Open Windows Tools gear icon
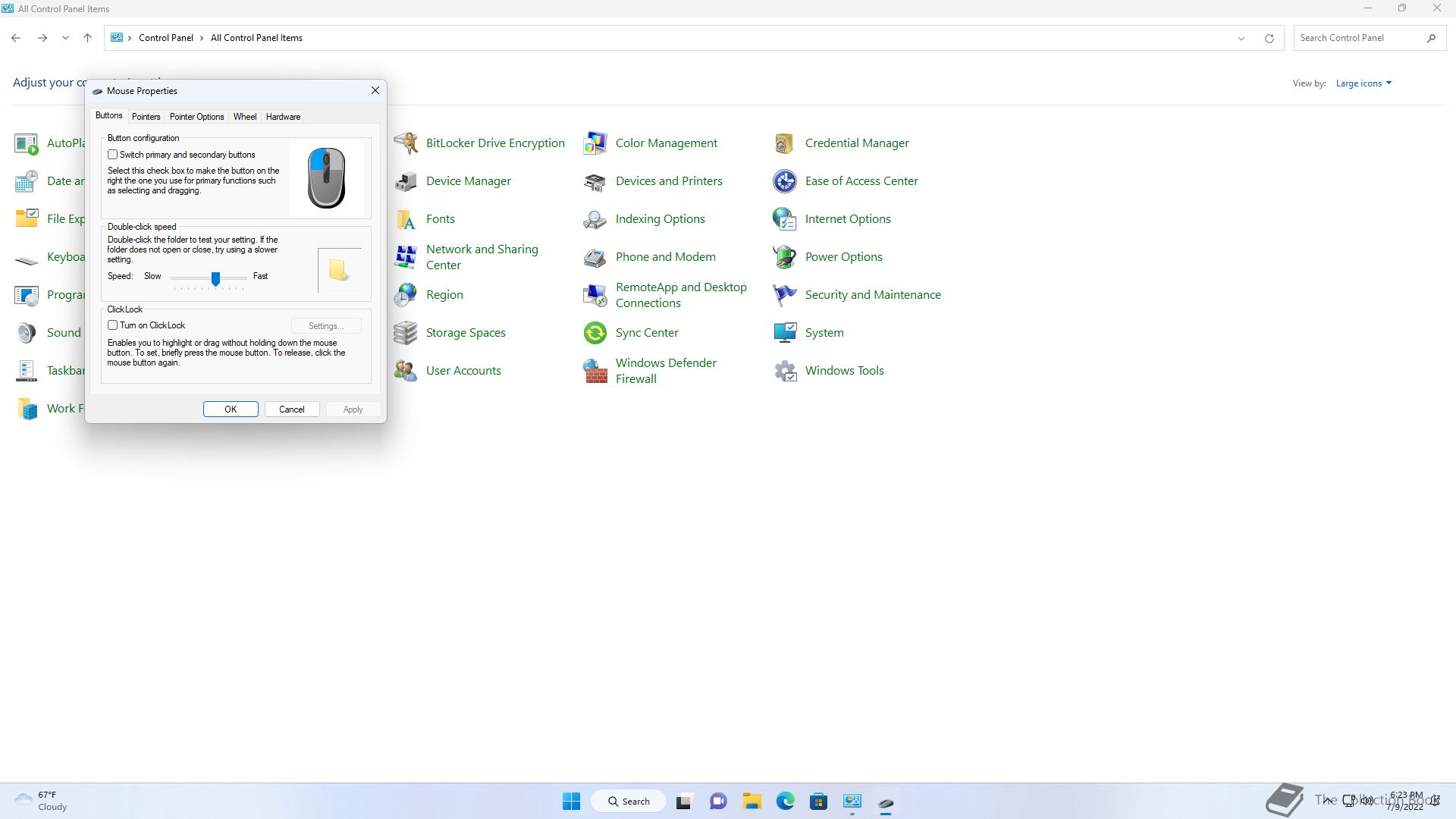This screenshot has width=1456, height=819. pyautogui.click(x=785, y=370)
